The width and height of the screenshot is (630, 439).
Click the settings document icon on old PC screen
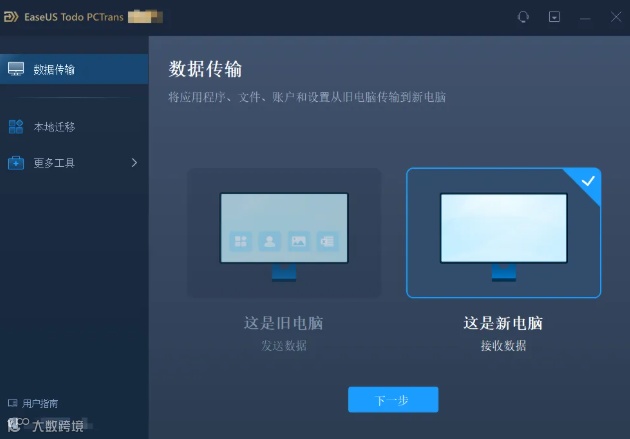[327, 241]
